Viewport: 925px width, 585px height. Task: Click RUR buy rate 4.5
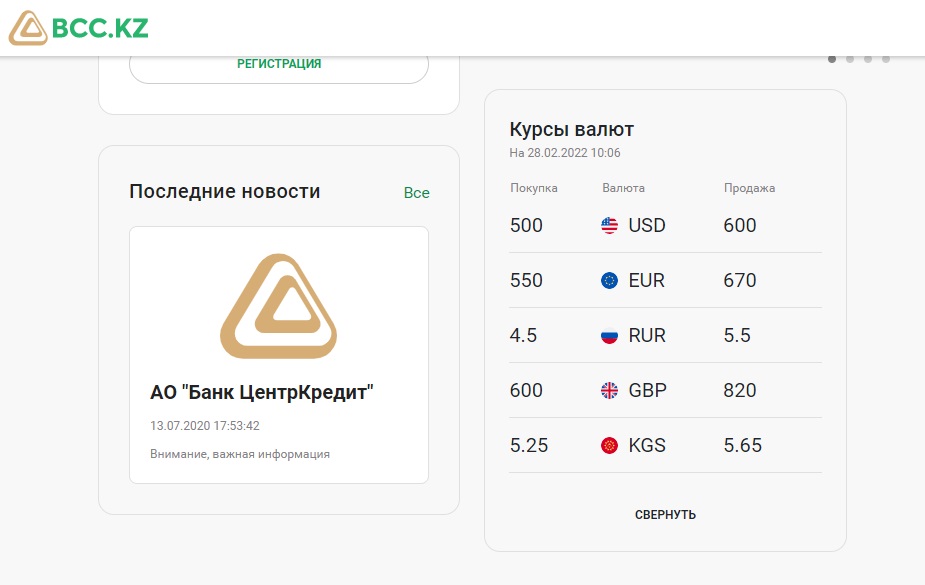point(523,336)
